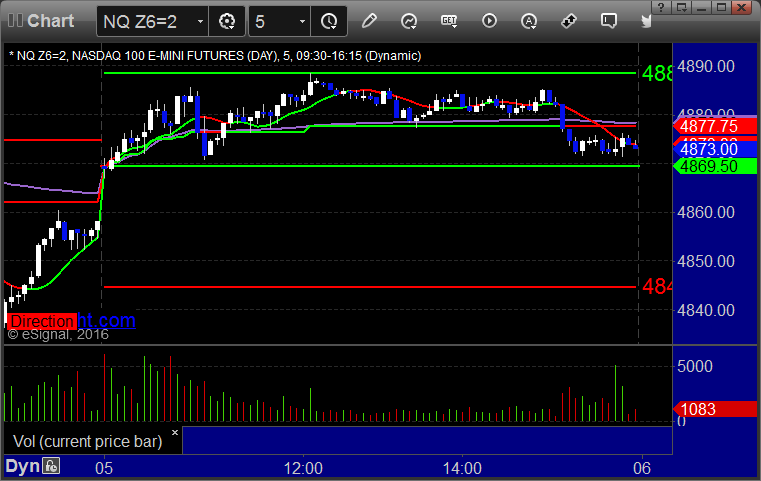Click the 5000 volume axis label
Viewport: 761px width, 481px height.
pos(695,366)
